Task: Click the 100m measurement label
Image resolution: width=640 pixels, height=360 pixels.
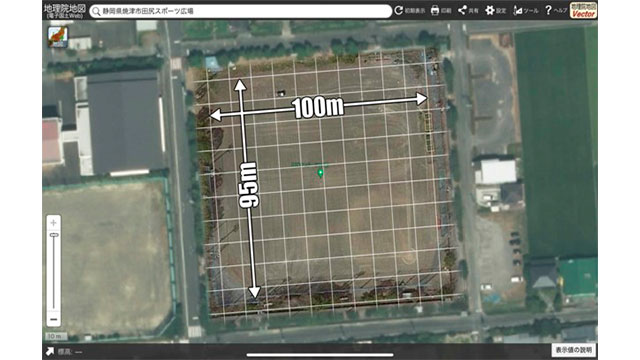Action: (318, 107)
